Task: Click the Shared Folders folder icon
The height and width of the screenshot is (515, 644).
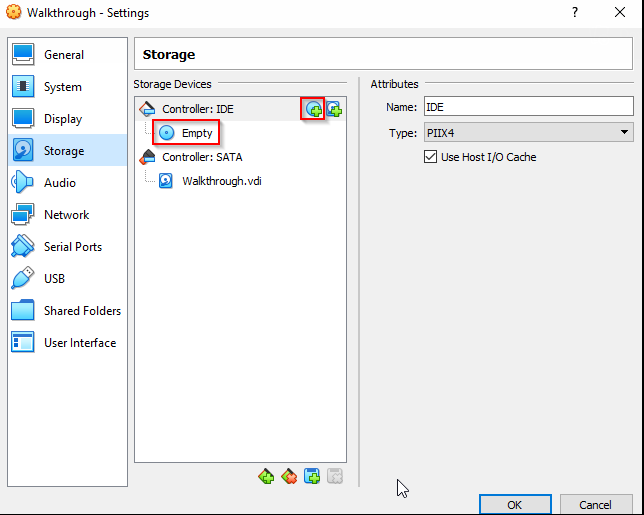Action: coord(23,311)
